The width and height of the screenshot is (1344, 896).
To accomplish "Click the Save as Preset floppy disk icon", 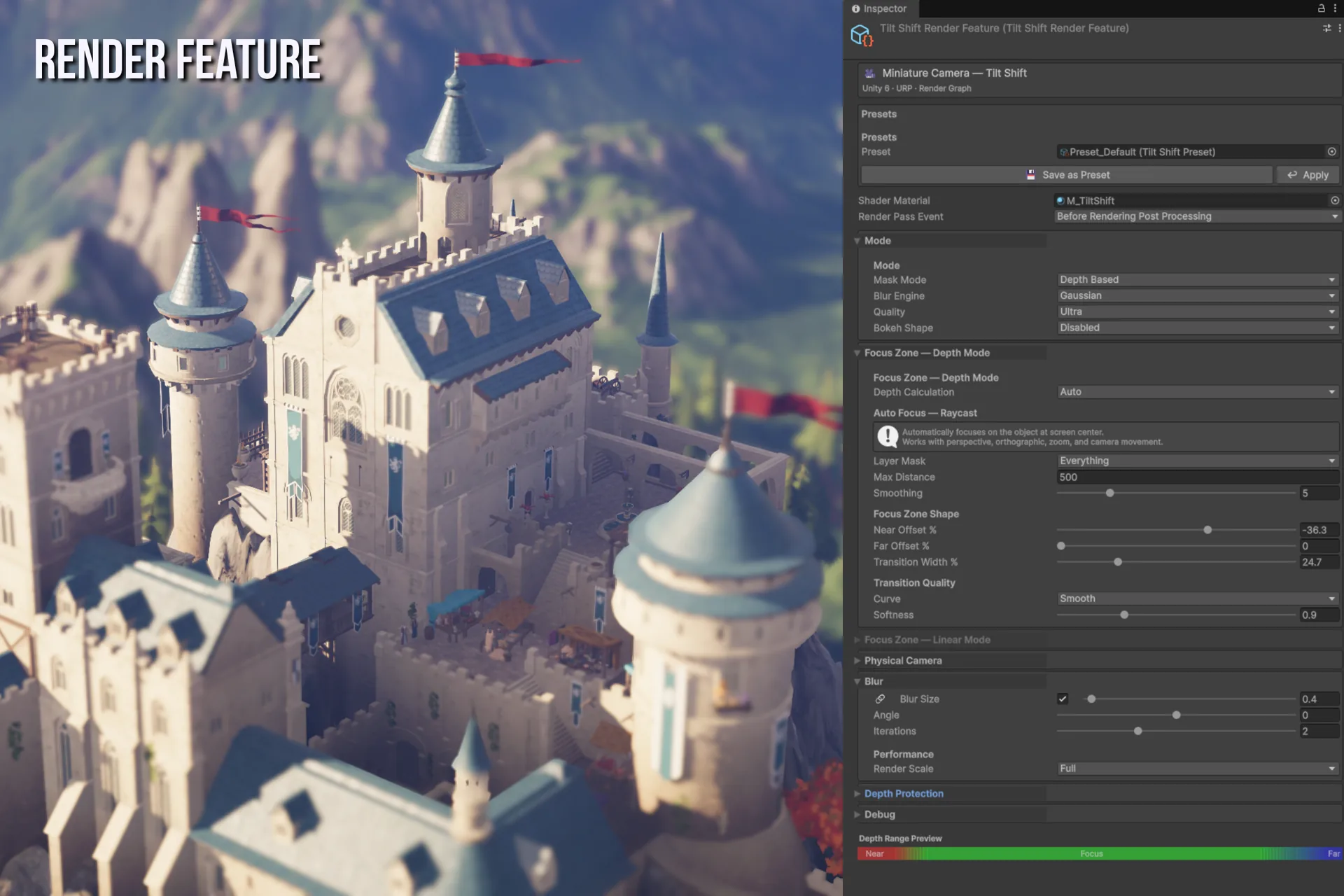I will tap(1030, 174).
